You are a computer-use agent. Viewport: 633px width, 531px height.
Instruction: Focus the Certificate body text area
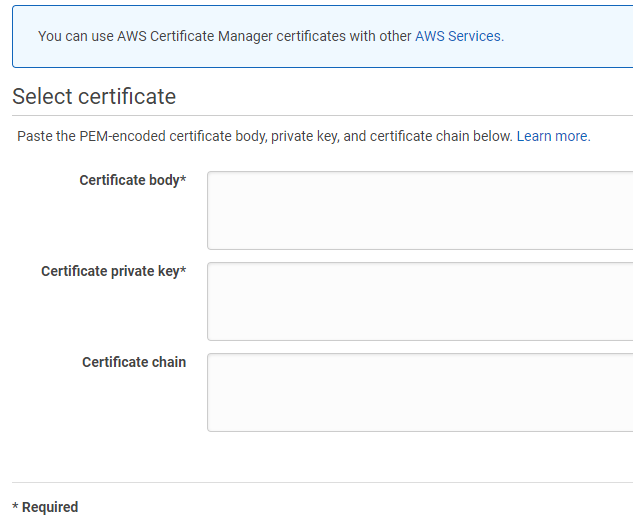click(420, 210)
